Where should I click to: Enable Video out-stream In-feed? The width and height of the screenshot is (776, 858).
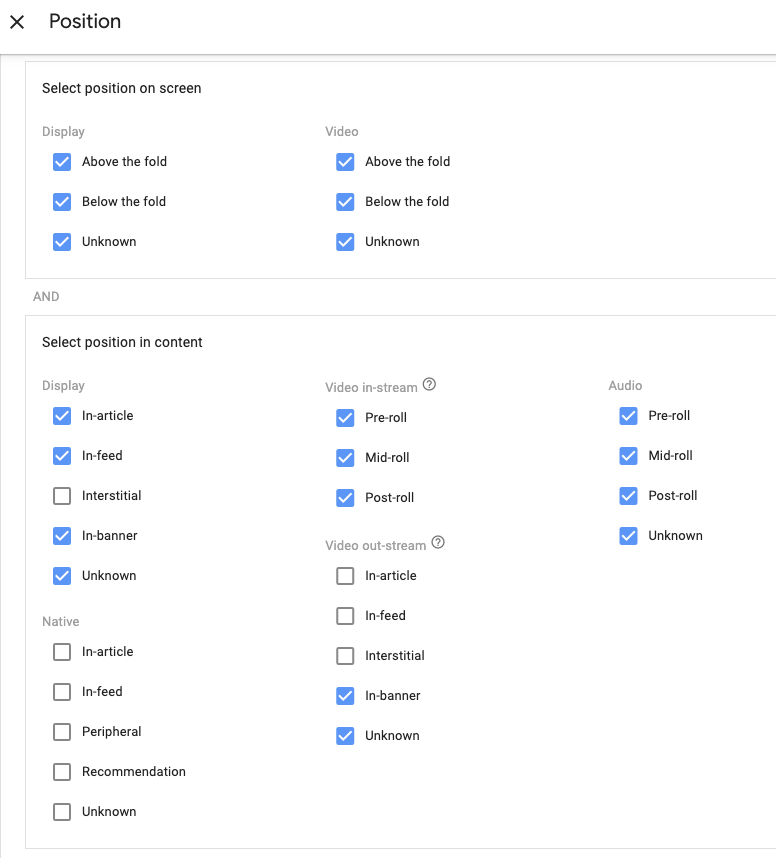(x=345, y=615)
